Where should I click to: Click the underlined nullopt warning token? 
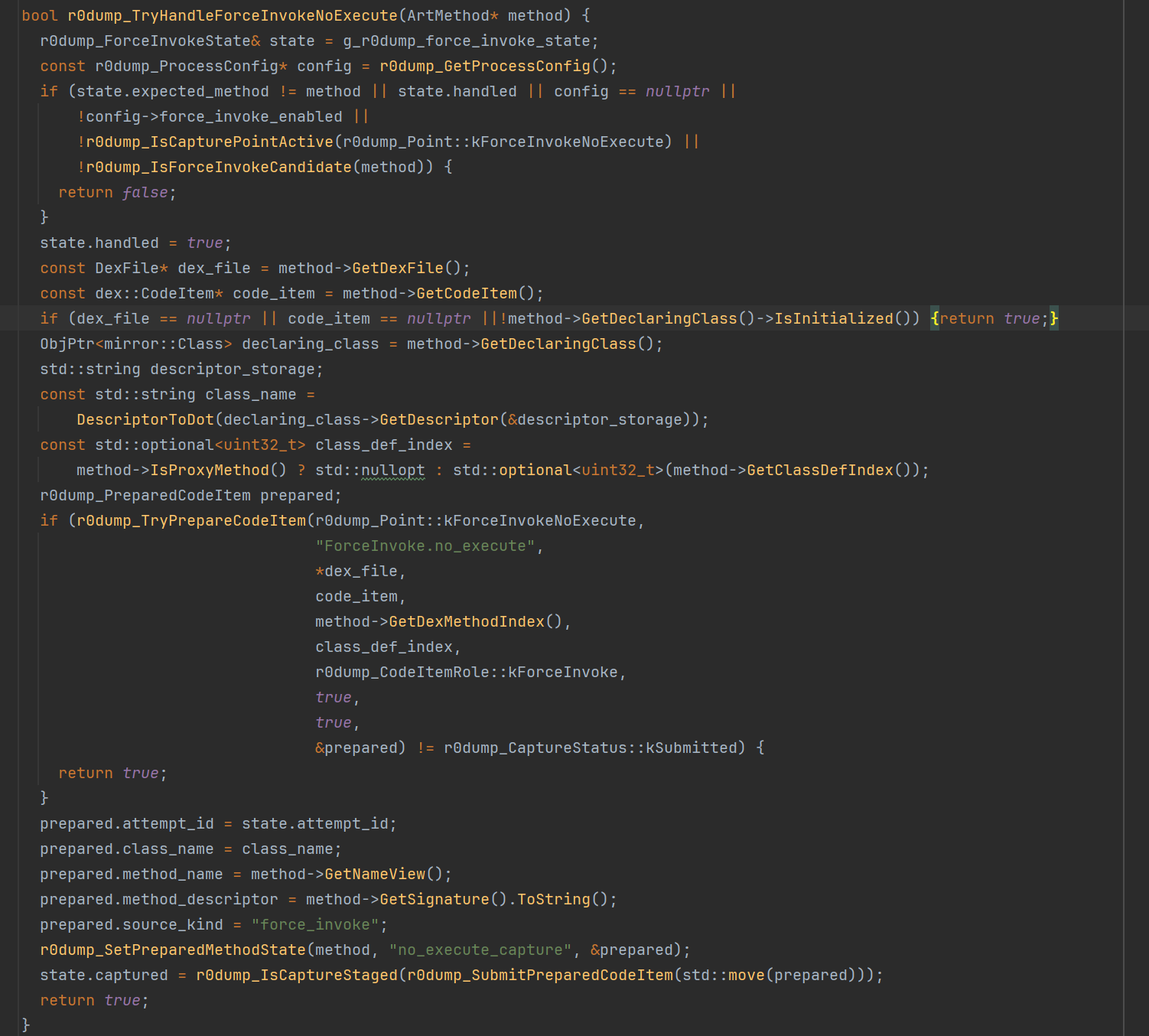pyautogui.click(x=393, y=470)
